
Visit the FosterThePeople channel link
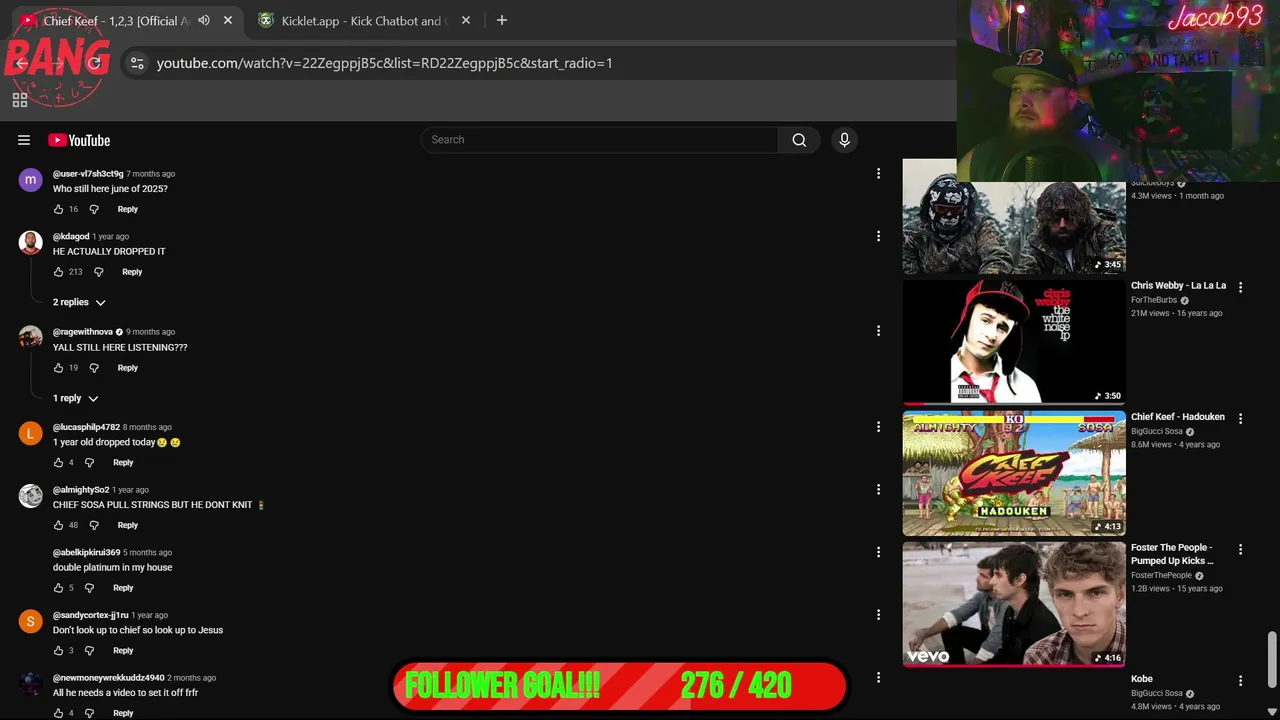coord(1161,576)
